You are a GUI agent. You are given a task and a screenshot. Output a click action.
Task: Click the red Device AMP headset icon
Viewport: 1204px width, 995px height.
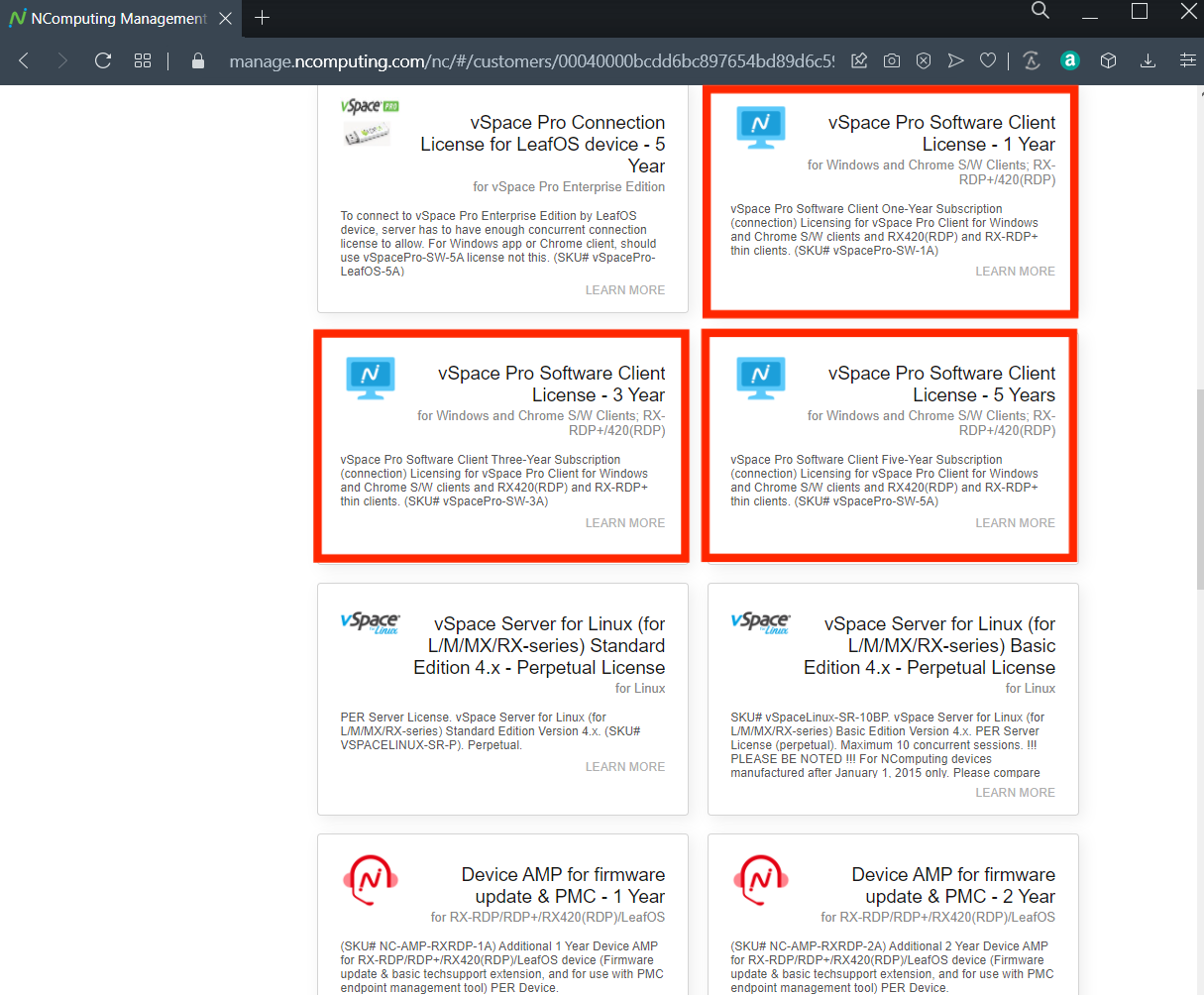(371, 880)
